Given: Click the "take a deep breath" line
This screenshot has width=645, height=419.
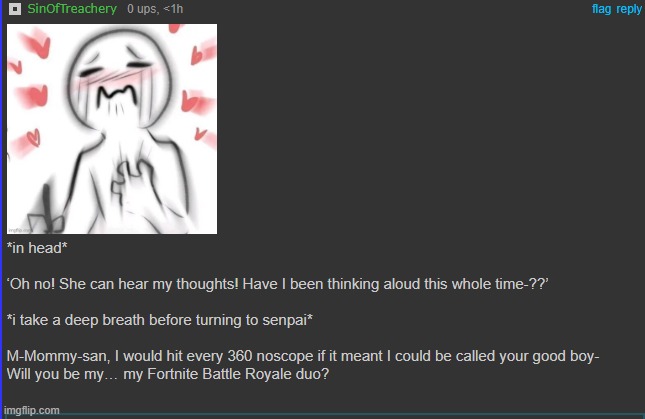Looking at the screenshot, I should (160, 320).
